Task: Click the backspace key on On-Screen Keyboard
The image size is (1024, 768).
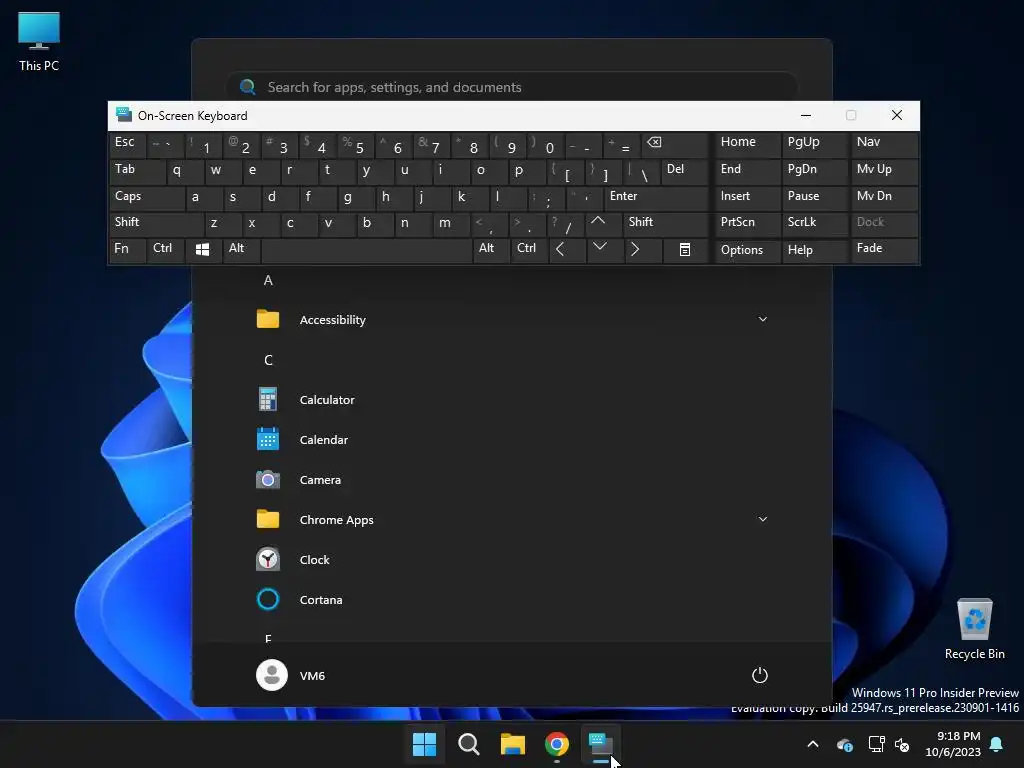Action: coord(675,145)
